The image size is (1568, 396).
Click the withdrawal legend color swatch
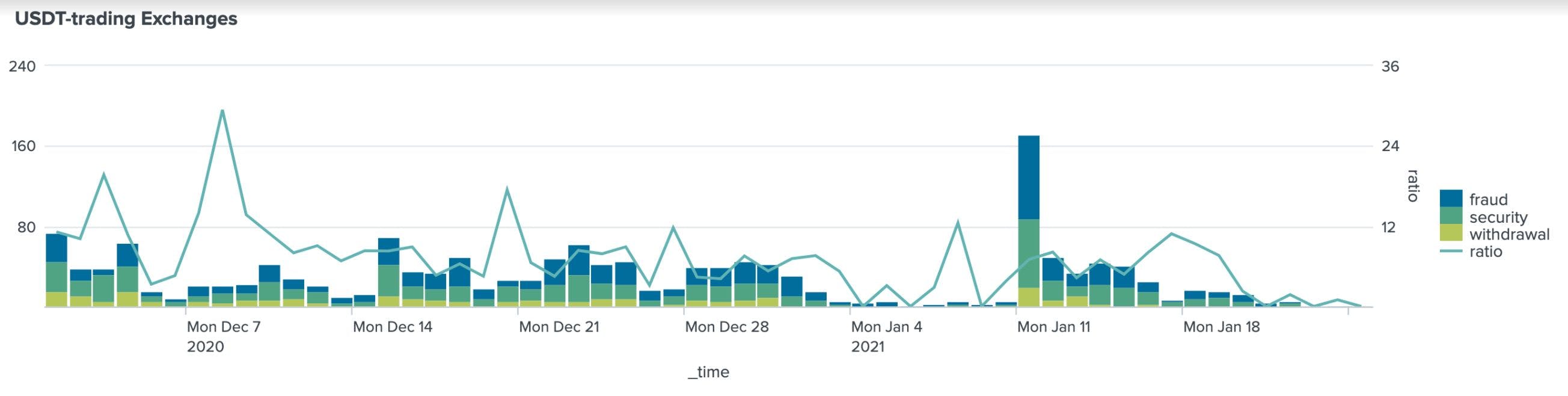[1451, 234]
